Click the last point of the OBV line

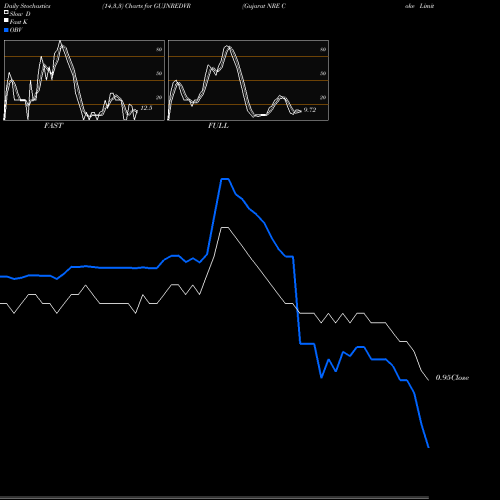(x=428, y=447)
